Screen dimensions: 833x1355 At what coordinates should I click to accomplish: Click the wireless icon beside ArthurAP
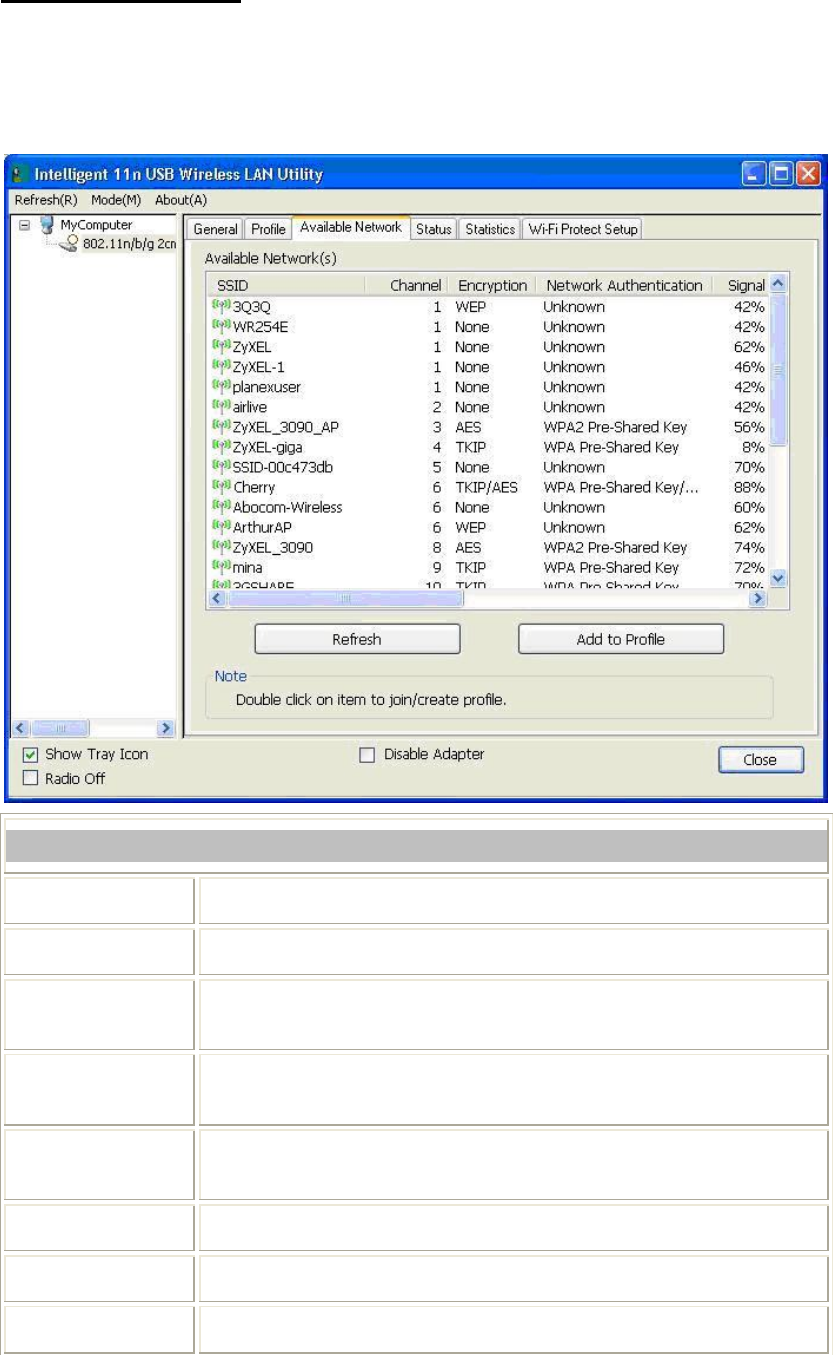[221, 527]
